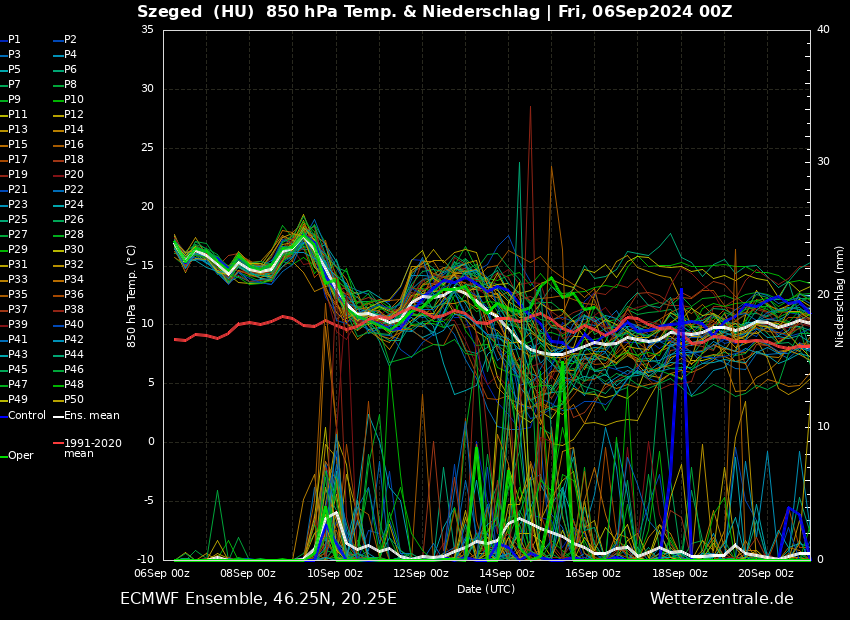Click the 18Sep 00z date tick
Image resolution: width=850 pixels, height=620 pixels.
tap(680, 573)
